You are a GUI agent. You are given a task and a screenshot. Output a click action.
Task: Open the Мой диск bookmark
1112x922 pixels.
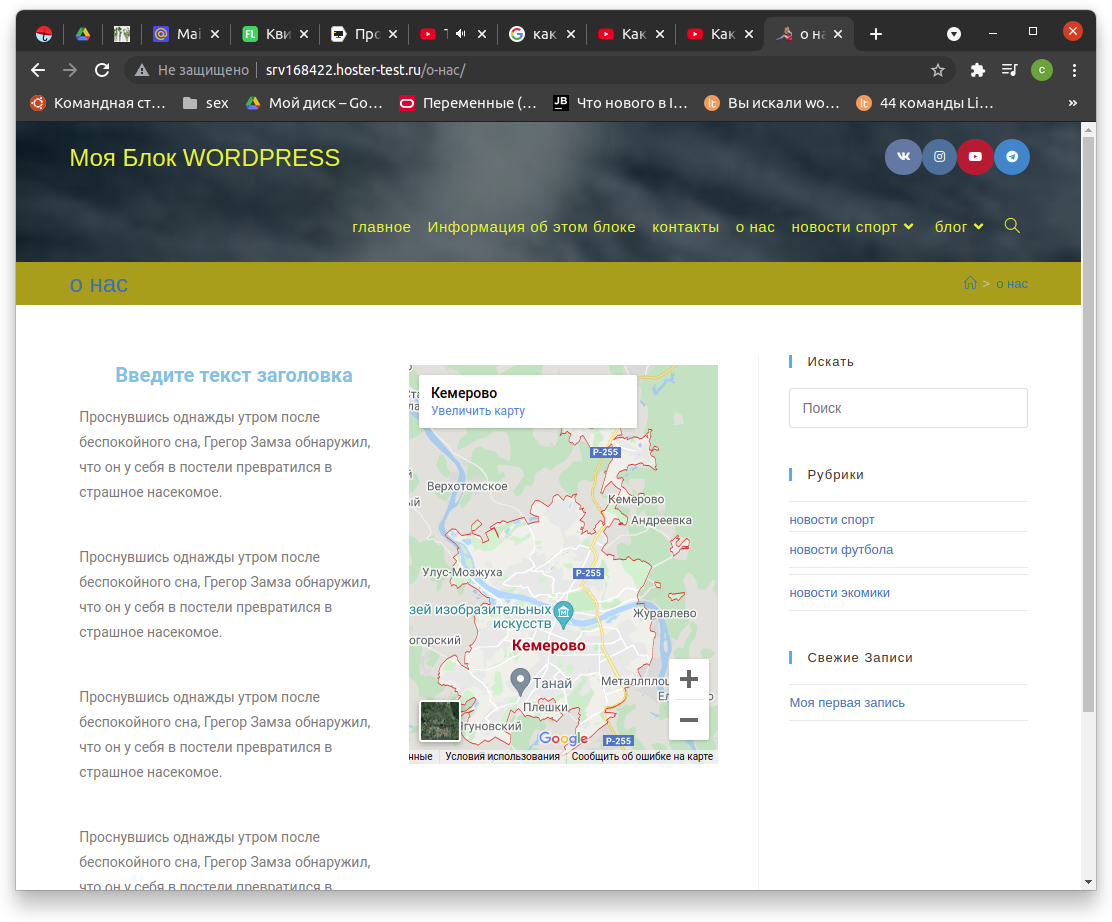click(x=314, y=103)
